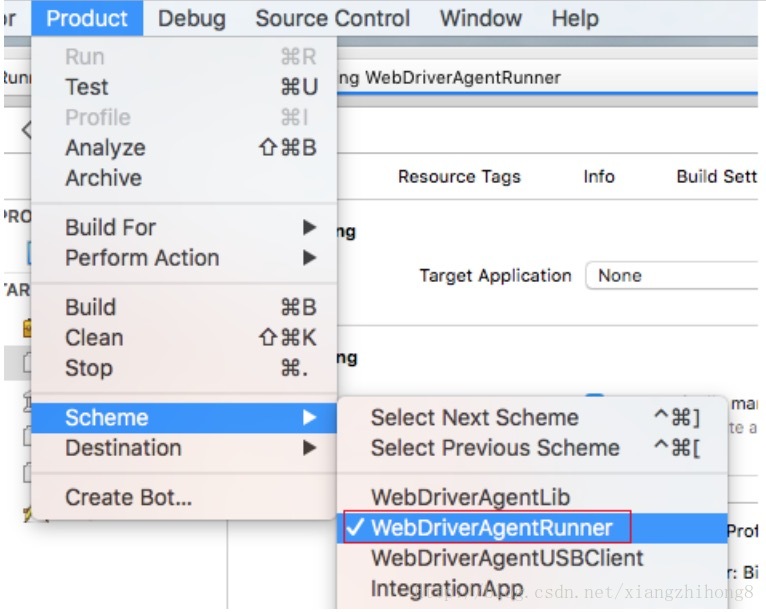Choose the Clean command
766x612 pixels.
point(94,338)
